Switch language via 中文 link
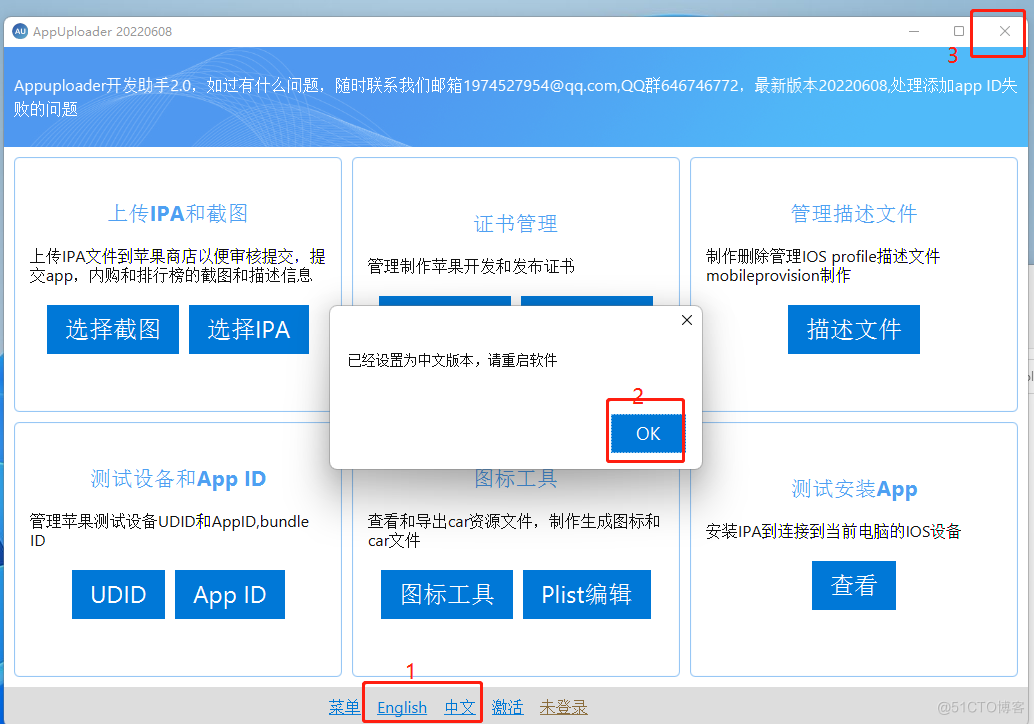The image size is (1034, 724). (x=460, y=708)
